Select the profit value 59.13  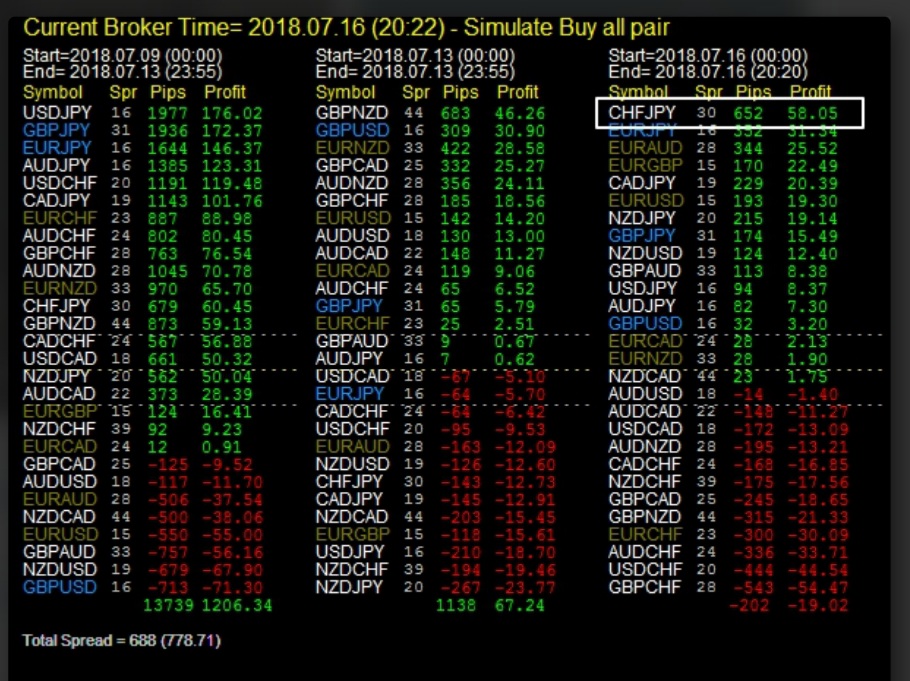coord(227,323)
